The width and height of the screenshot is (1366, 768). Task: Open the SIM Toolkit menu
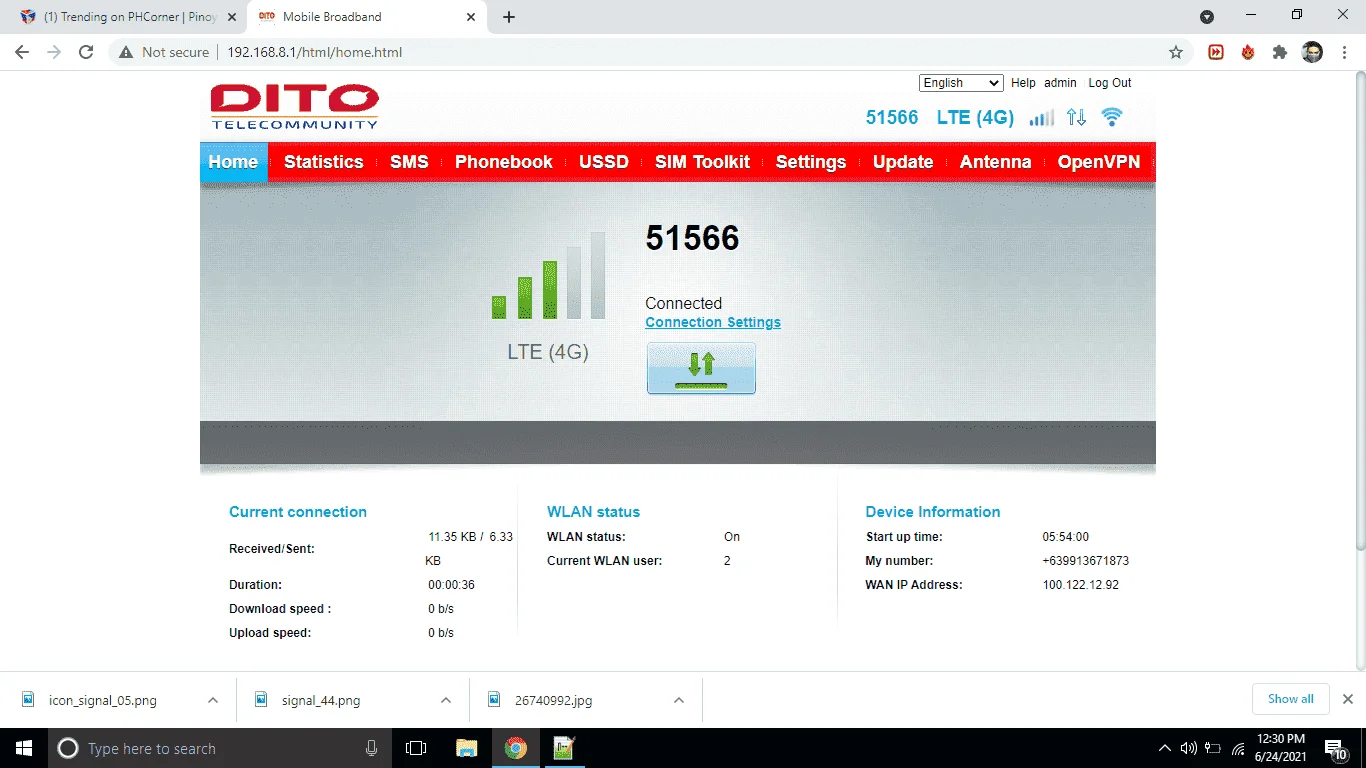point(702,162)
